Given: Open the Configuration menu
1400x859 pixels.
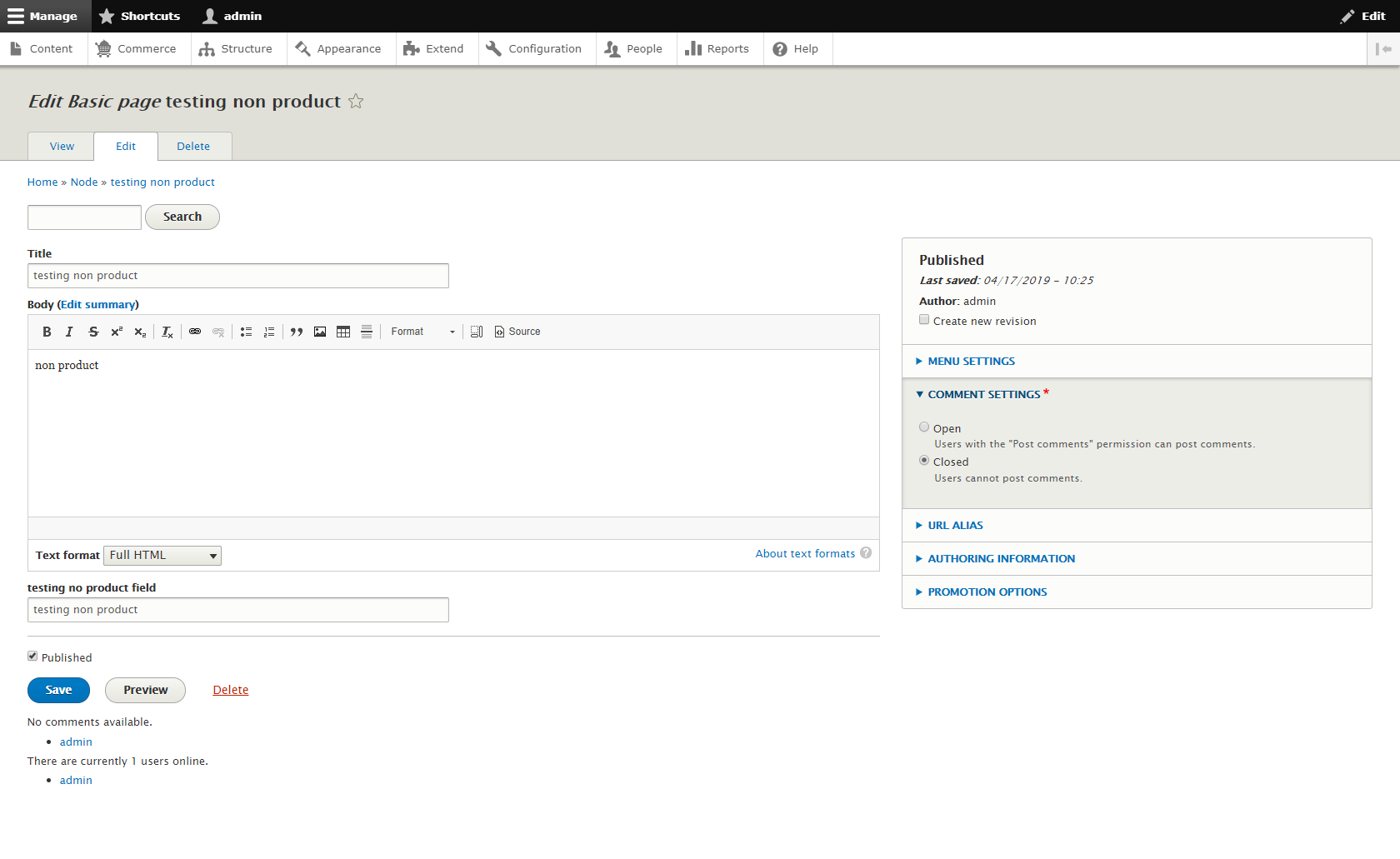Looking at the screenshot, I should [536, 48].
